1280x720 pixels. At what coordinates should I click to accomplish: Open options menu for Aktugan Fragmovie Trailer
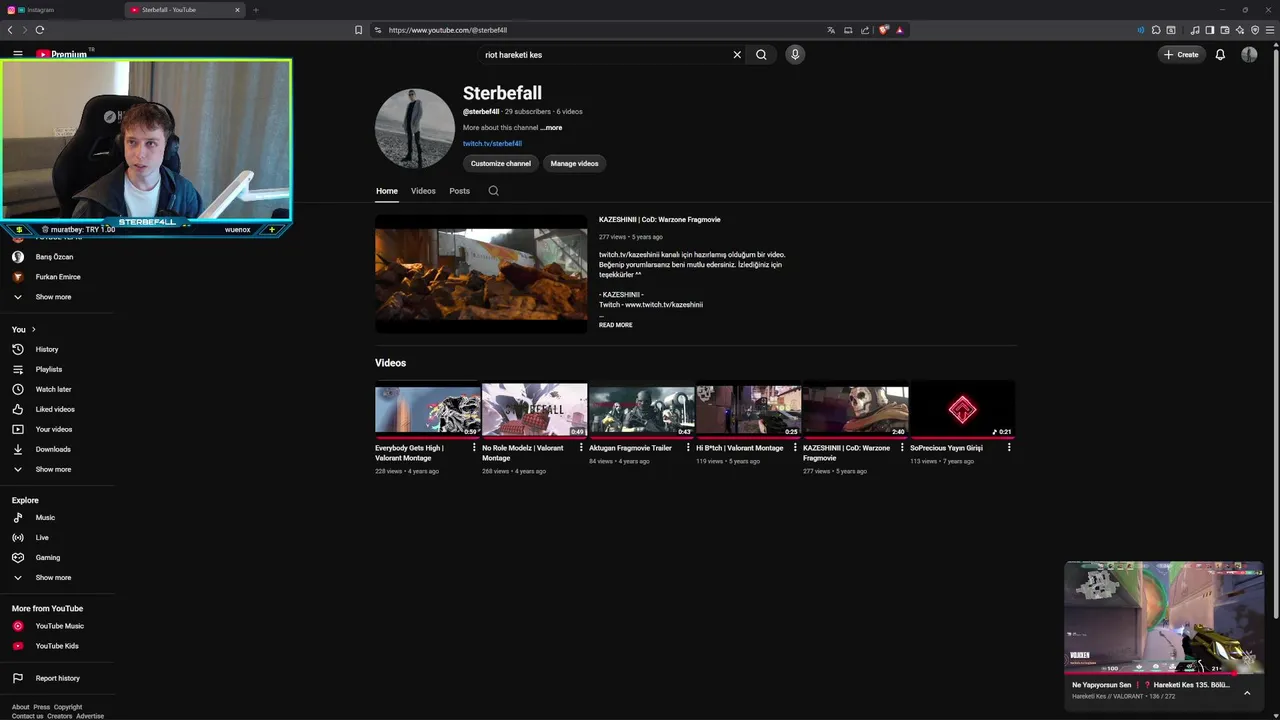pyautogui.click(x=688, y=448)
